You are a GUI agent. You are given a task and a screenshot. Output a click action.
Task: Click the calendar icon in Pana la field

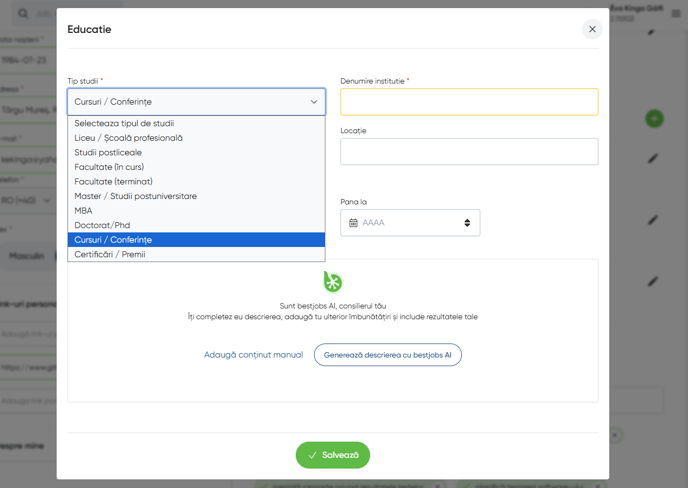click(353, 223)
